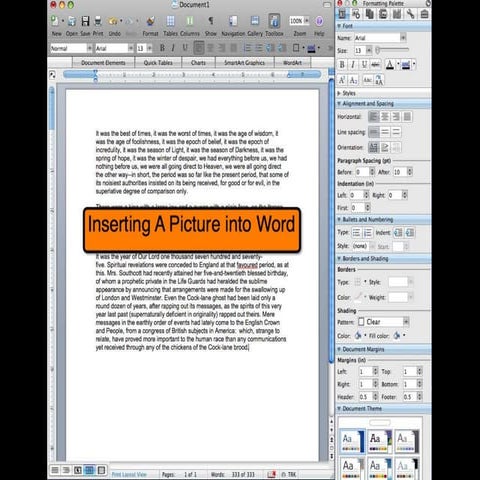
Task: Click the Pages: 1 of 1 indicator
Action: click(179, 474)
